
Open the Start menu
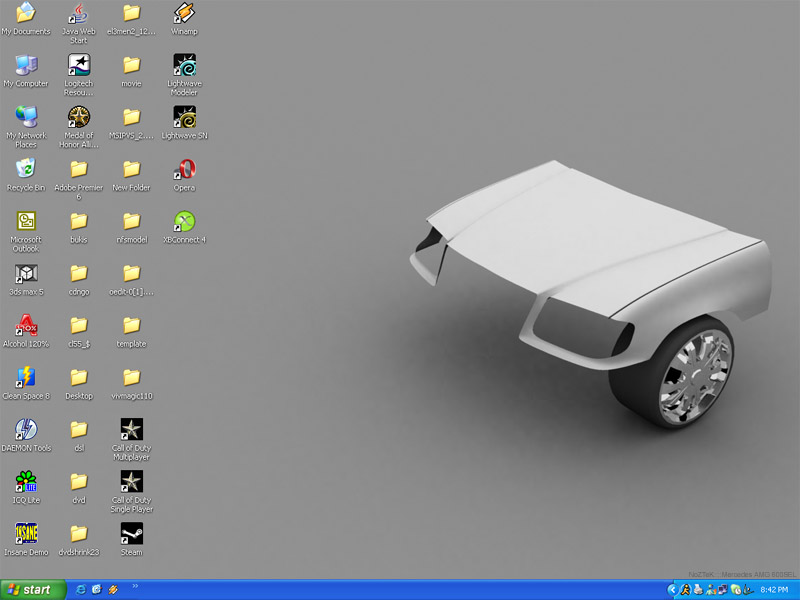[x=30, y=590]
